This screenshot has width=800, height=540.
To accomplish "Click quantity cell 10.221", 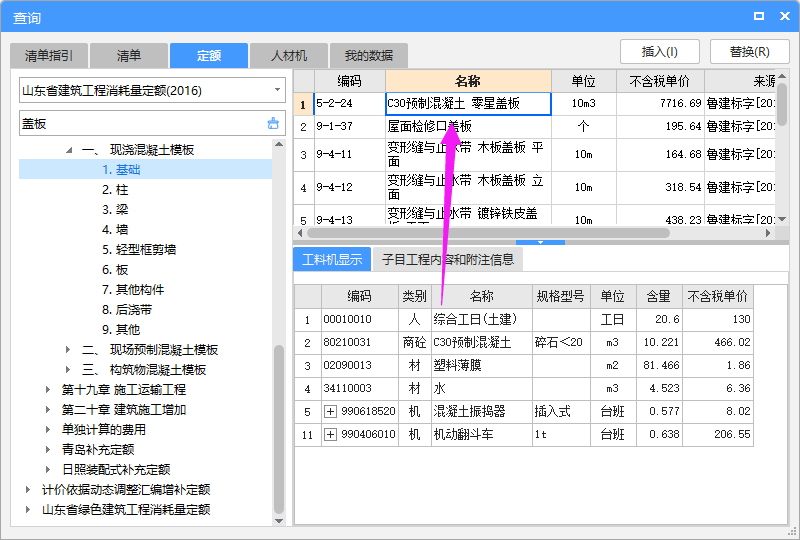I will coord(659,342).
